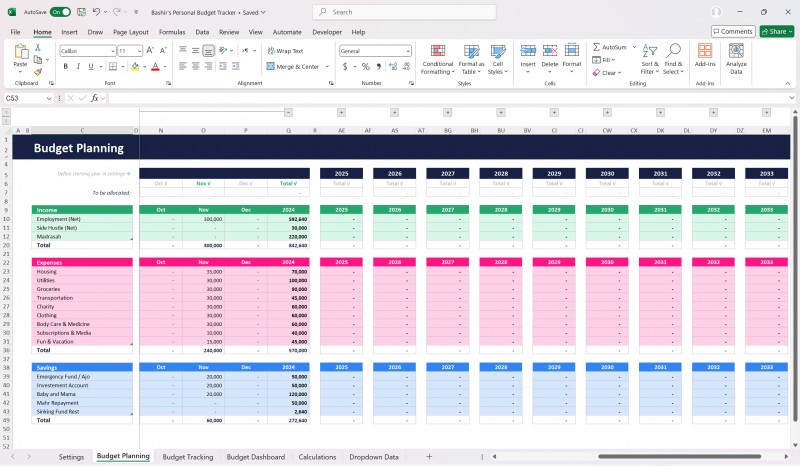Screen dimensions: 800x466
Task: Toggle the active Bottom Align button
Action: [x=208, y=51]
